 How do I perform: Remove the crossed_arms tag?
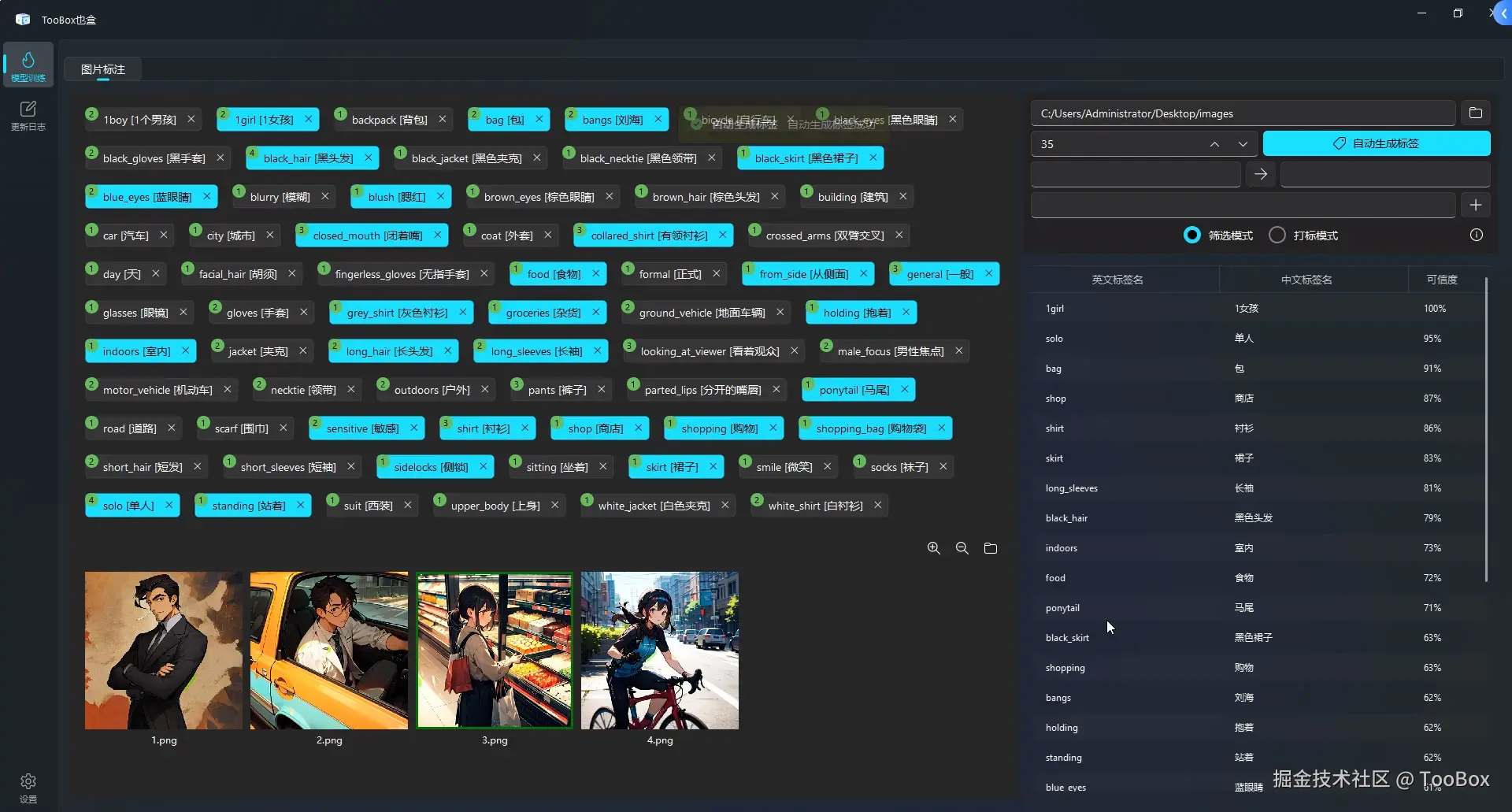coord(899,235)
